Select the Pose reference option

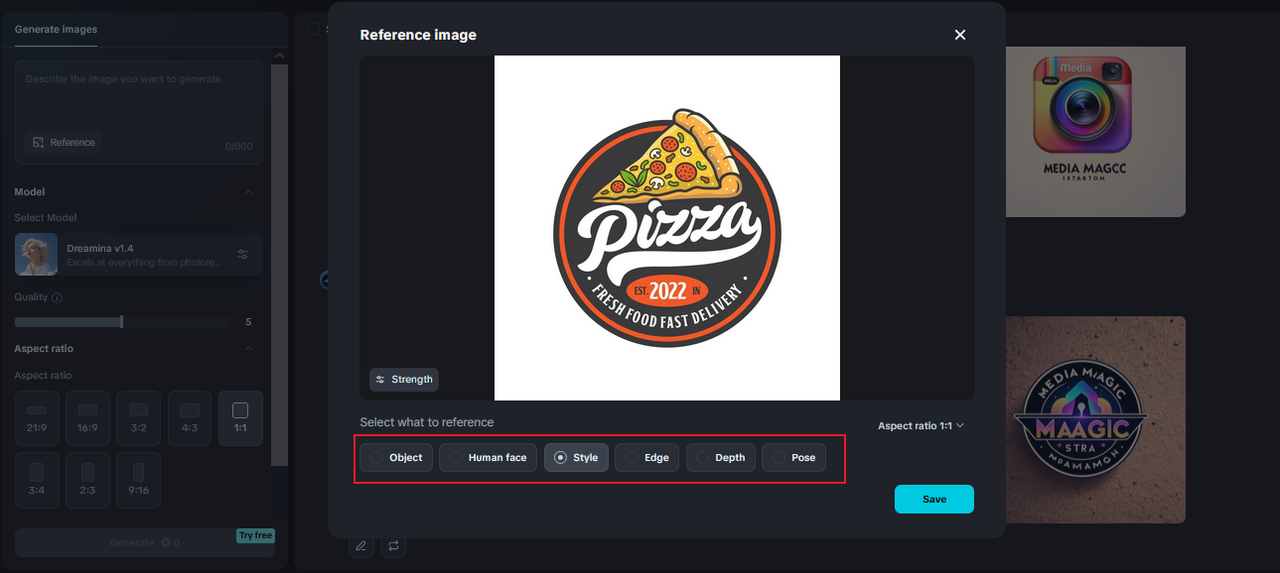click(794, 457)
